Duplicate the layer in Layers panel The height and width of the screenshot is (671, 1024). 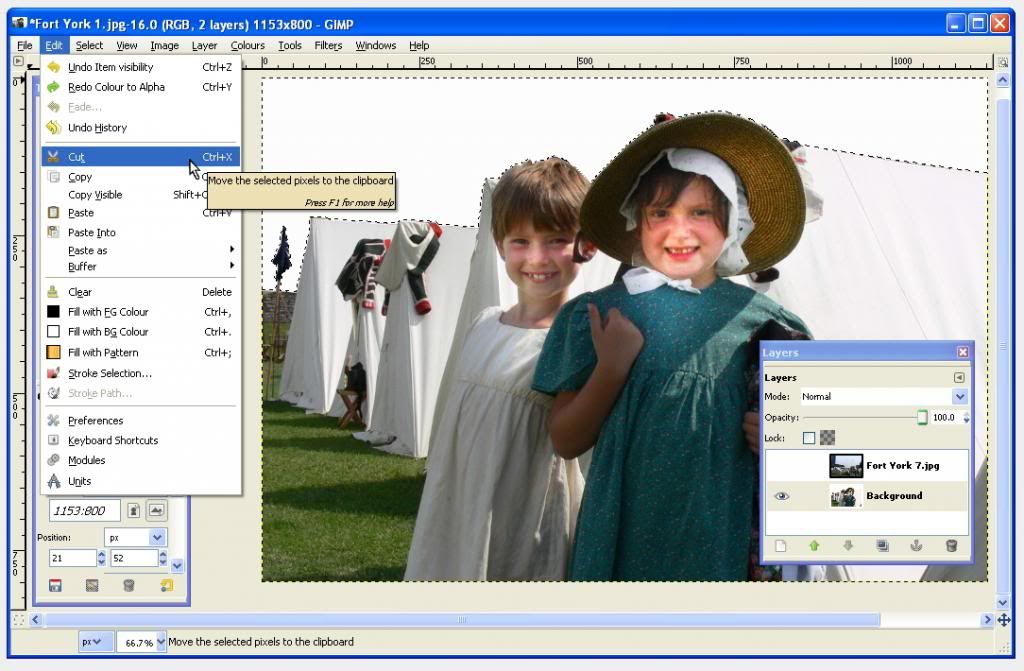coord(882,546)
